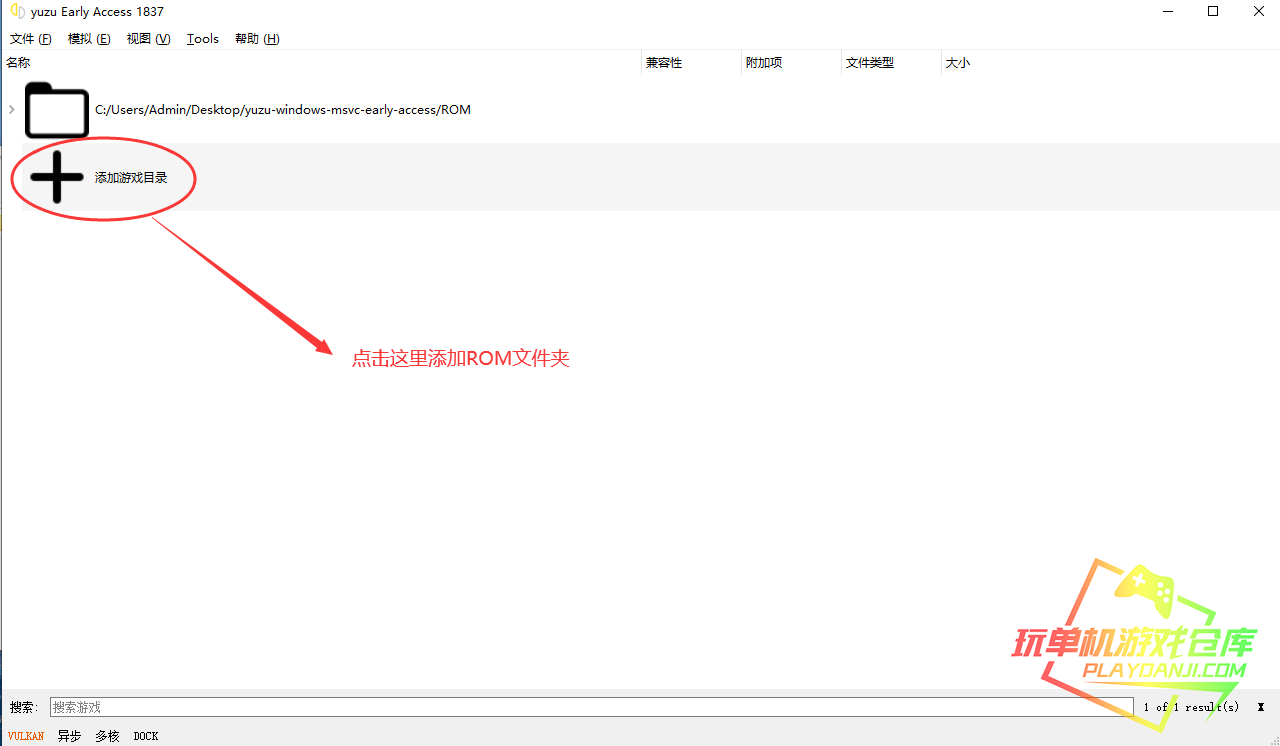Image resolution: width=1280 pixels, height=746 pixels.
Task: Expand the ROM directory tree arrow
Action: click(x=11, y=110)
